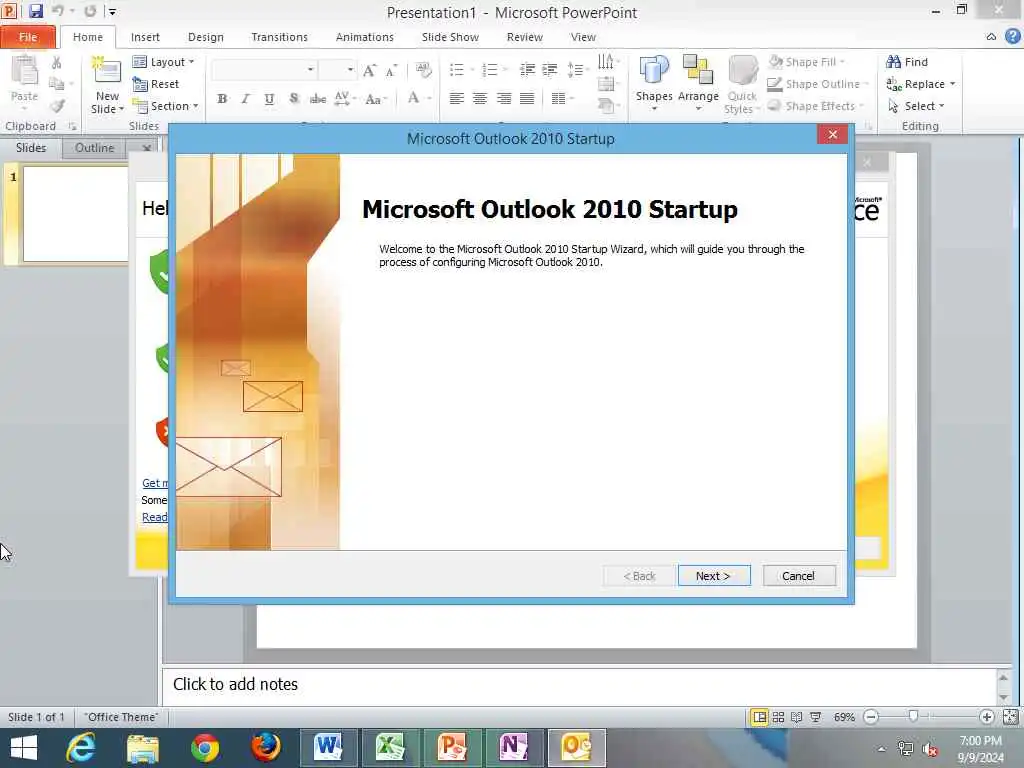Switch to the Review ribbon tab
The width and height of the screenshot is (1024, 768).
coord(524,37)
